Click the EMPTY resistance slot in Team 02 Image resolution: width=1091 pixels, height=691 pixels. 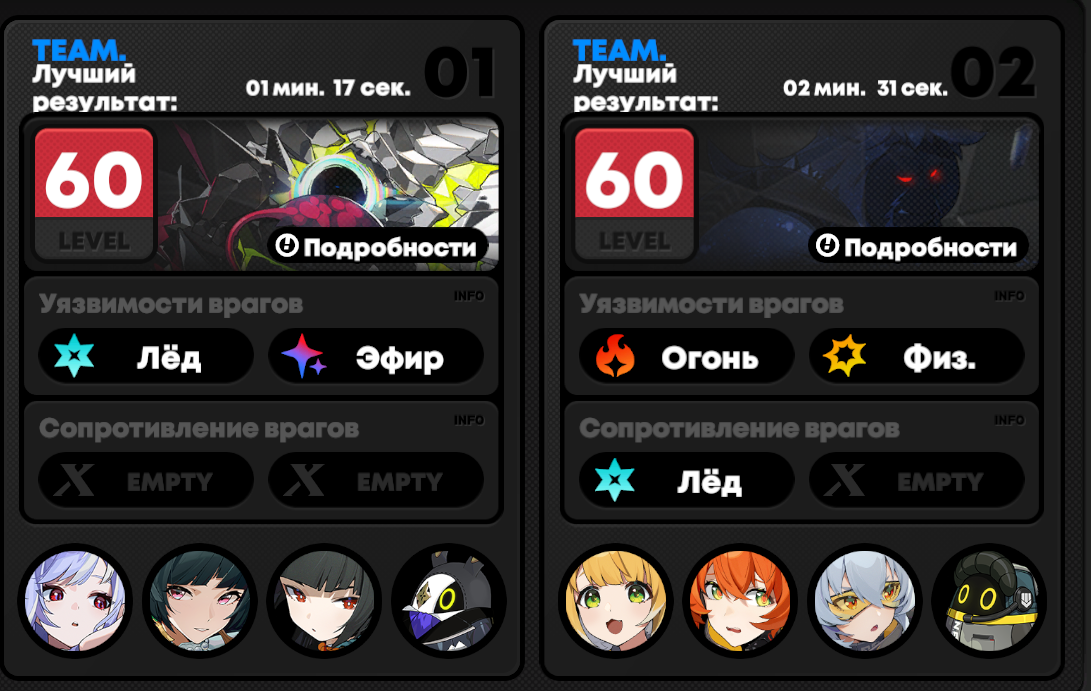916,480
